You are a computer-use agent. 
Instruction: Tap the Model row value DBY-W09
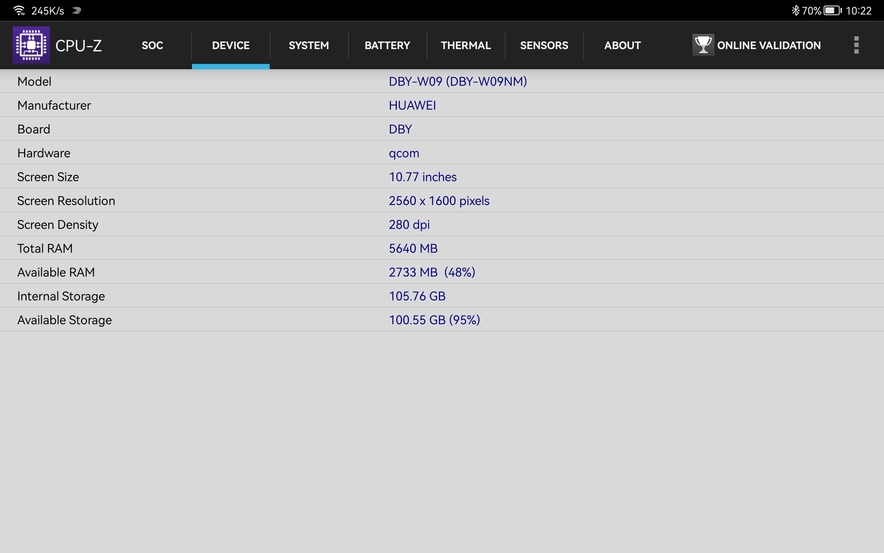click(457, 82)
